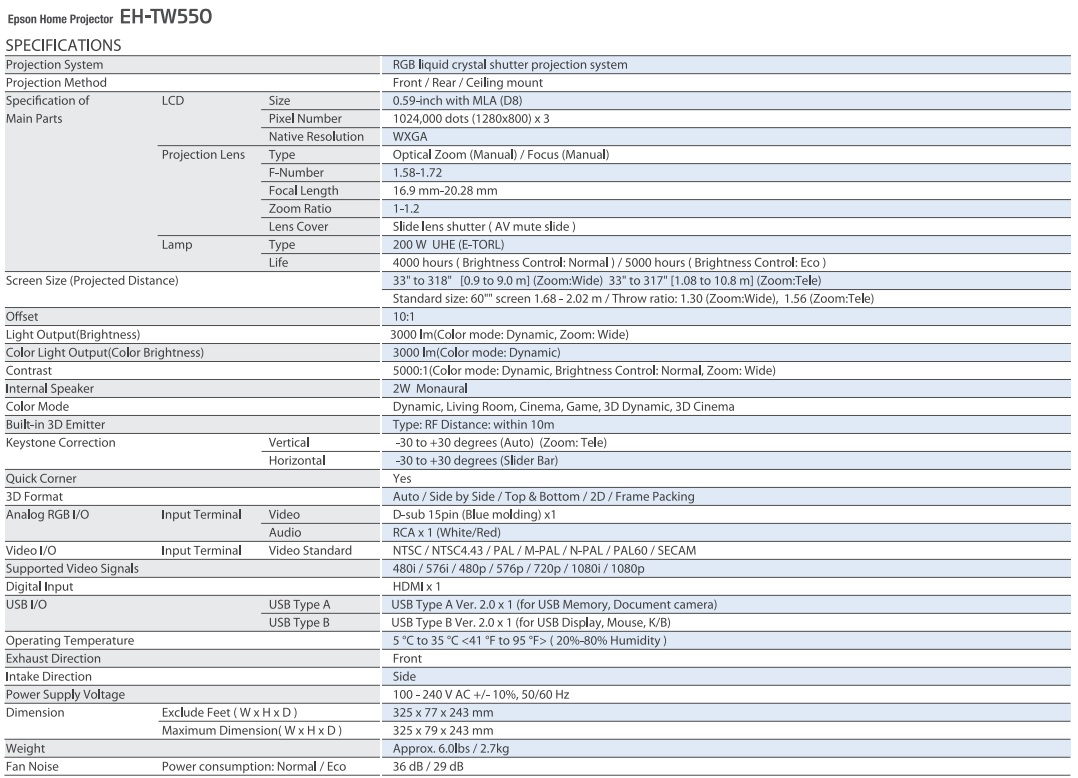Select 'RGB liquid crystal shutter projection system' value
The width and height of the screenshot is (1078, 778).
[509, 65]
